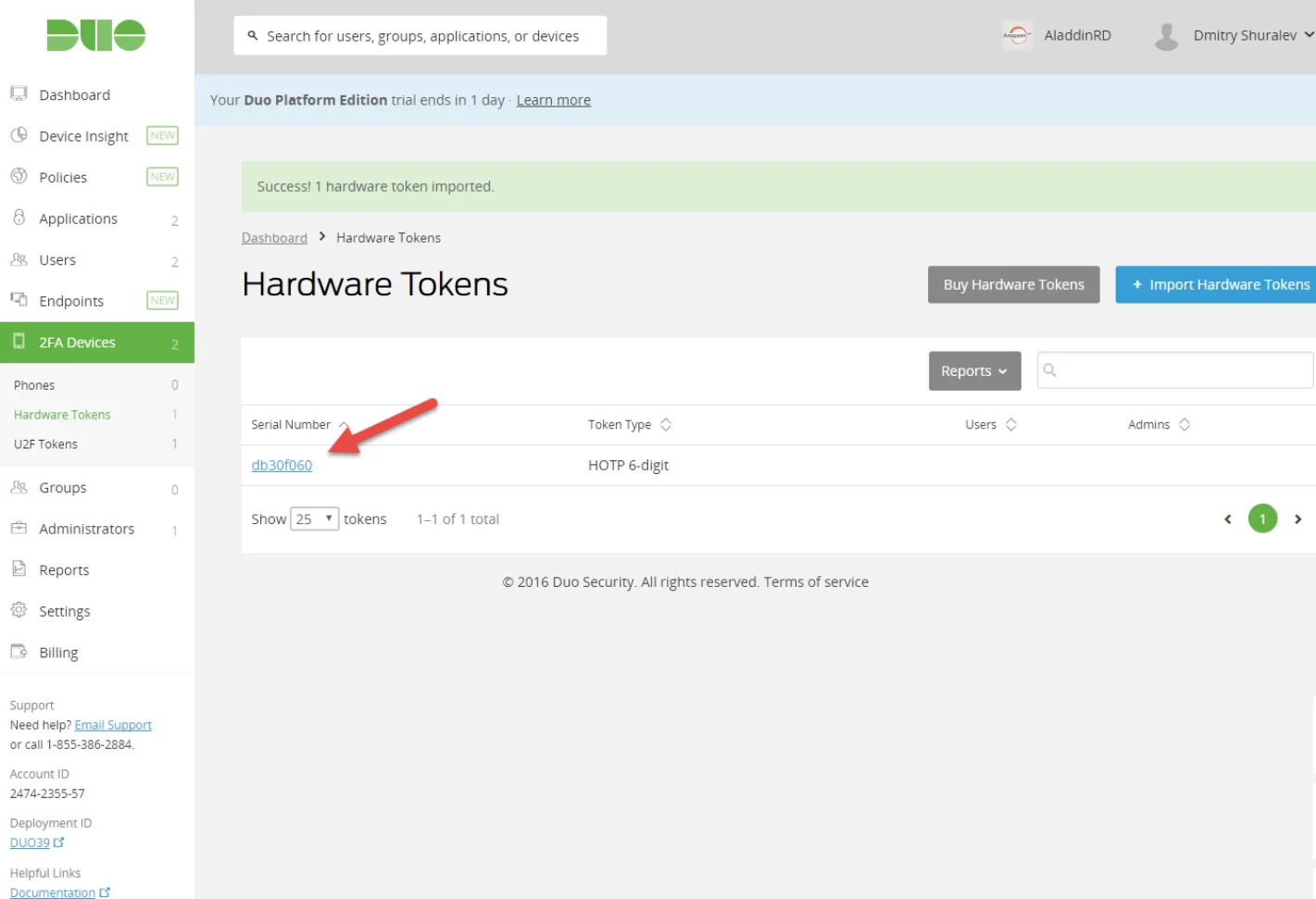Click the Duo logo
This screenshot has width=1316, height=899.
coord(96,35)
